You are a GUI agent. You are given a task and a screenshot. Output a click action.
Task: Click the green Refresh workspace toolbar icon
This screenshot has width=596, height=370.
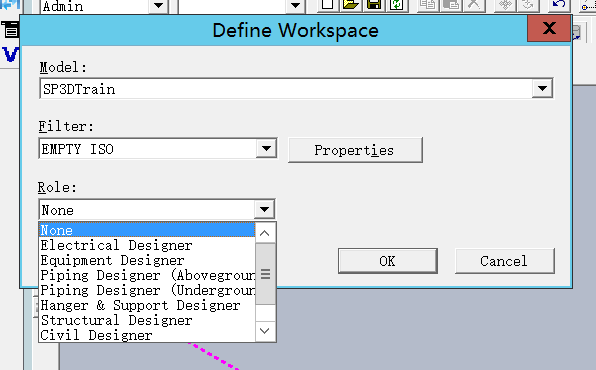pyautogui.click(x=396, y=5)
